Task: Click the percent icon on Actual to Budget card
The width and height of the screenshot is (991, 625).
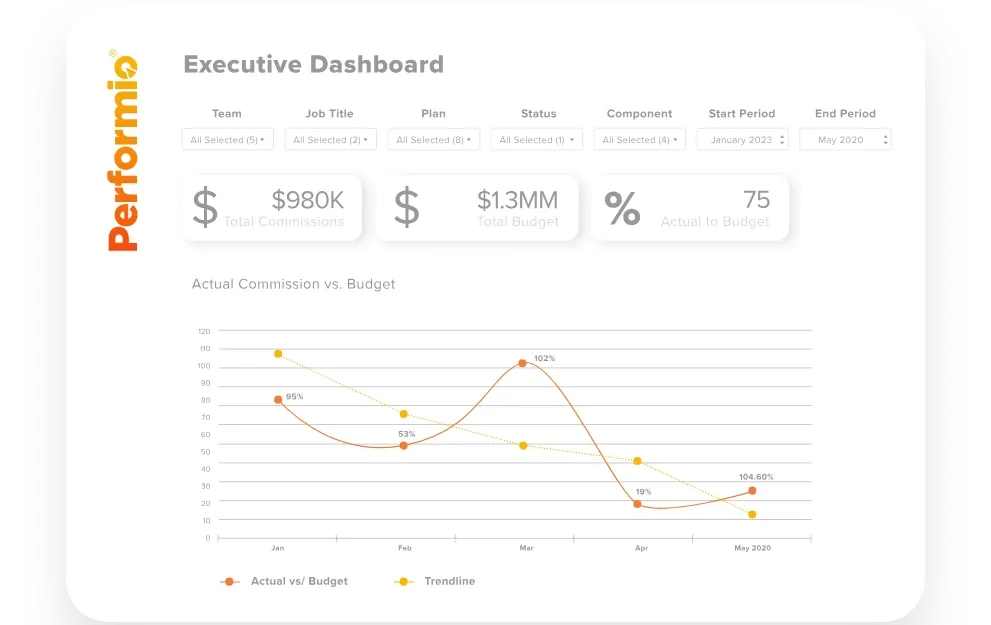Action: [x=621, y=207]
